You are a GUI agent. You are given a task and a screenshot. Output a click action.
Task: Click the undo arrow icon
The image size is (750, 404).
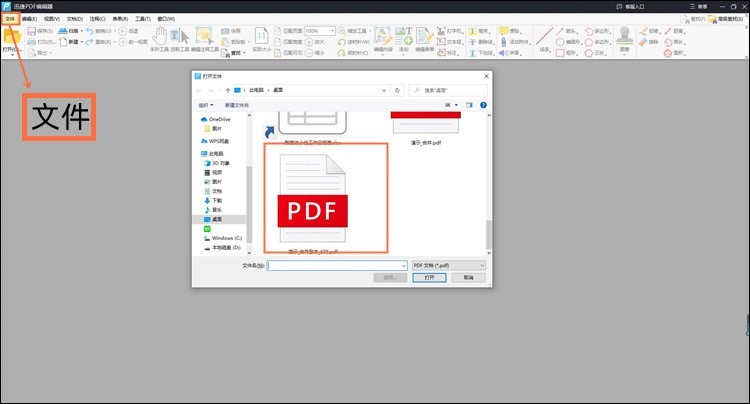(x=89, y=31)
